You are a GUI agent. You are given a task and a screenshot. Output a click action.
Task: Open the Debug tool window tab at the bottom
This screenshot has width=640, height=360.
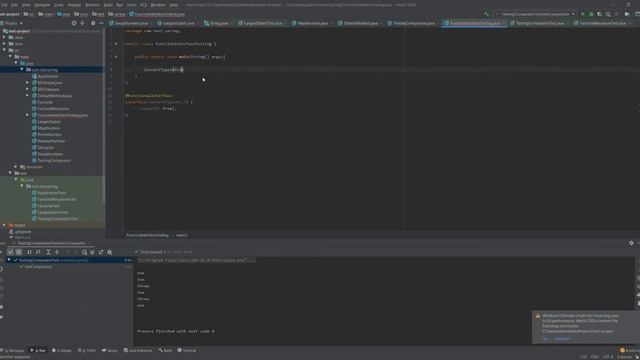62,351
